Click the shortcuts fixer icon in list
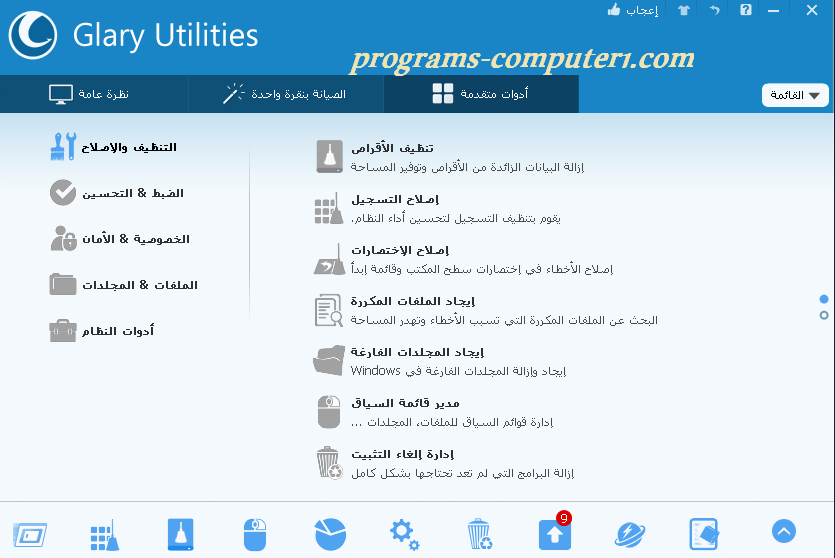 point(329,260)
